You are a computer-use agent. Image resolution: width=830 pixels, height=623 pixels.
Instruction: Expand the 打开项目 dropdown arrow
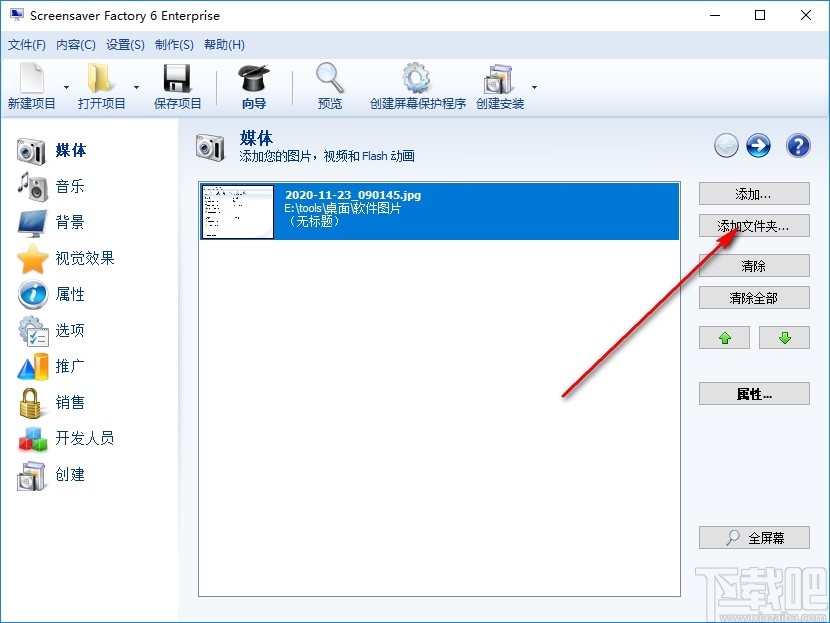click(136, 87)
